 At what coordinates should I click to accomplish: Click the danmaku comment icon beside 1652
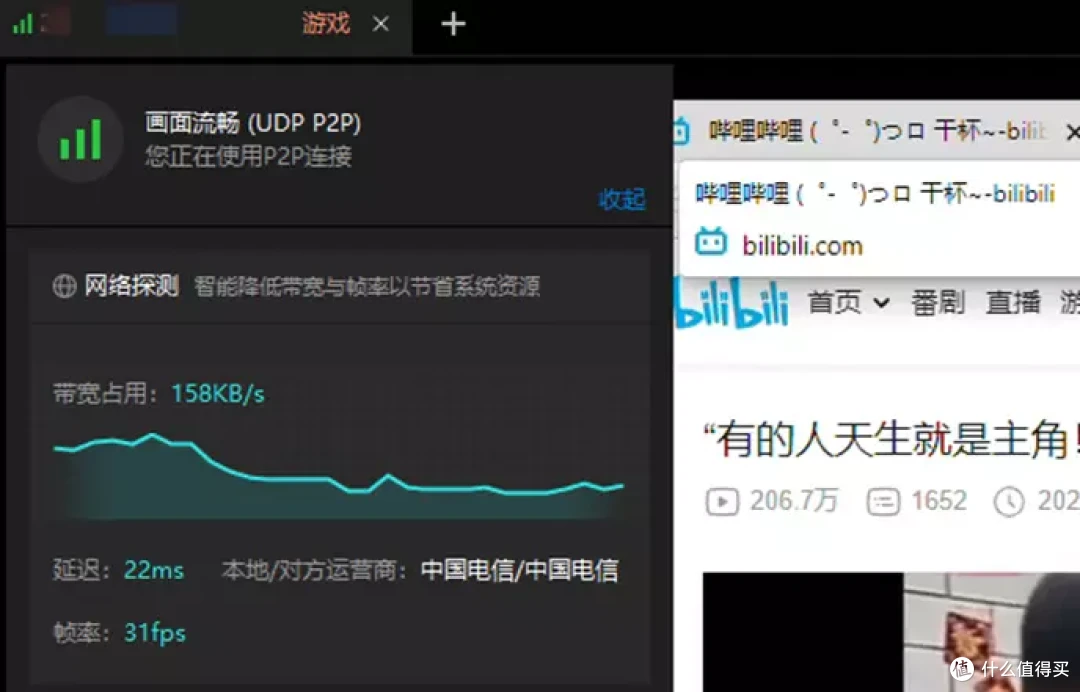883,501
